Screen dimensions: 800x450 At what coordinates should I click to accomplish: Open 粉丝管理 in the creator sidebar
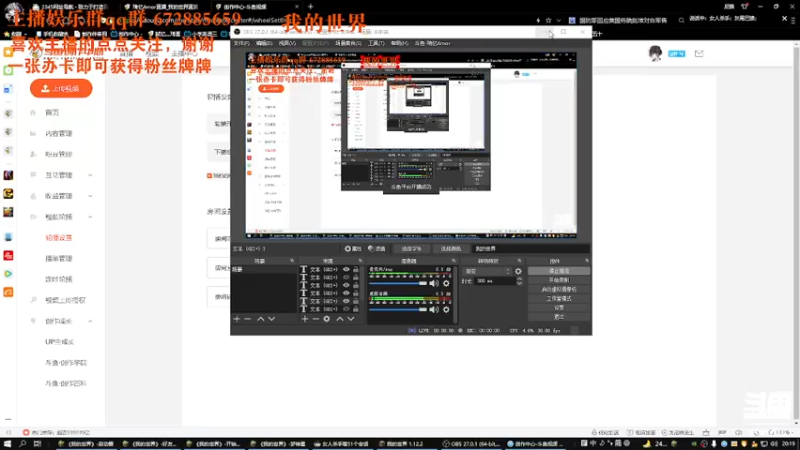tap(58, 154)
